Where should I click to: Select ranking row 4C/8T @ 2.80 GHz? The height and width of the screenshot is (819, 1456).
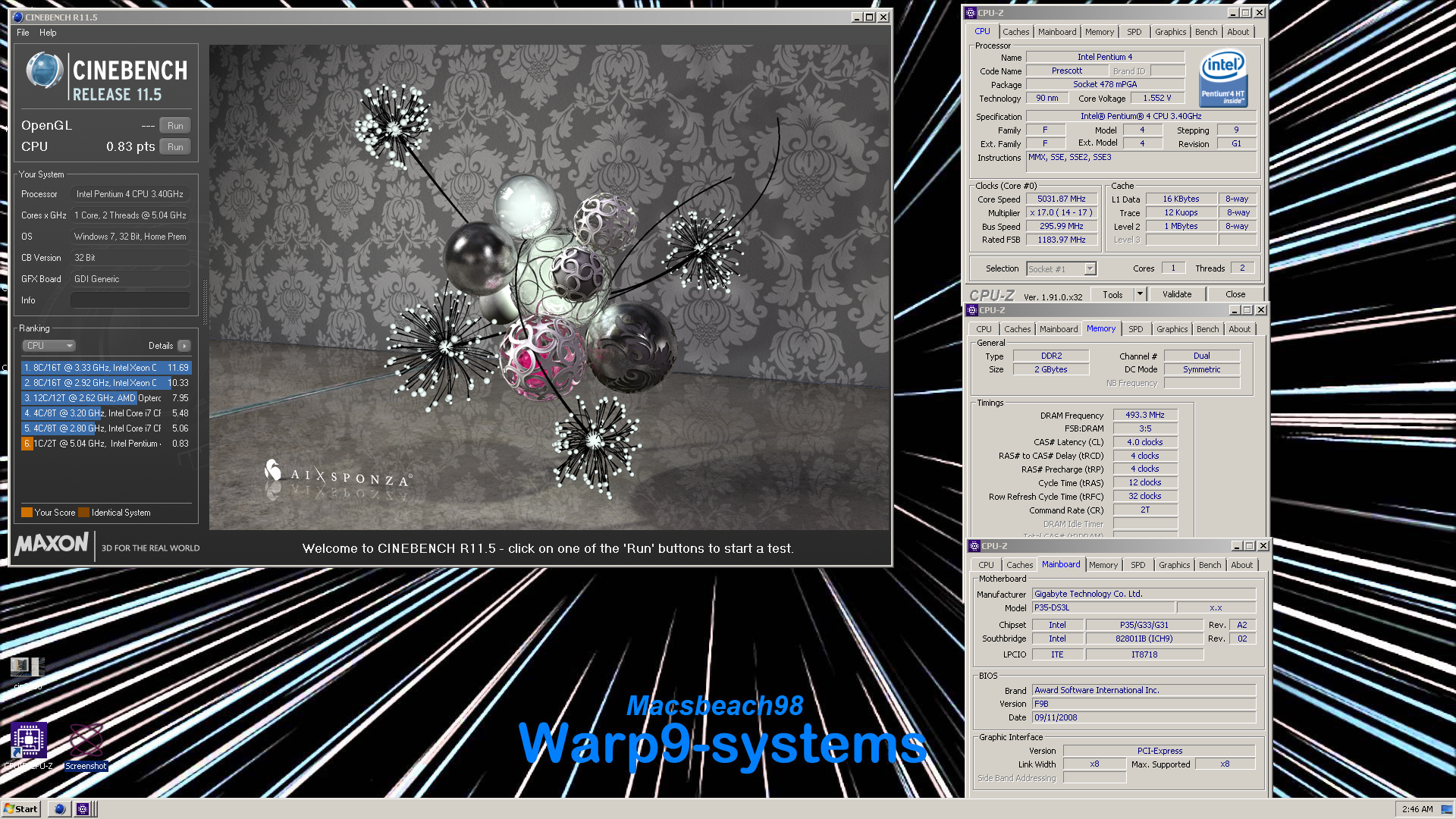click(x=106, y=428)
